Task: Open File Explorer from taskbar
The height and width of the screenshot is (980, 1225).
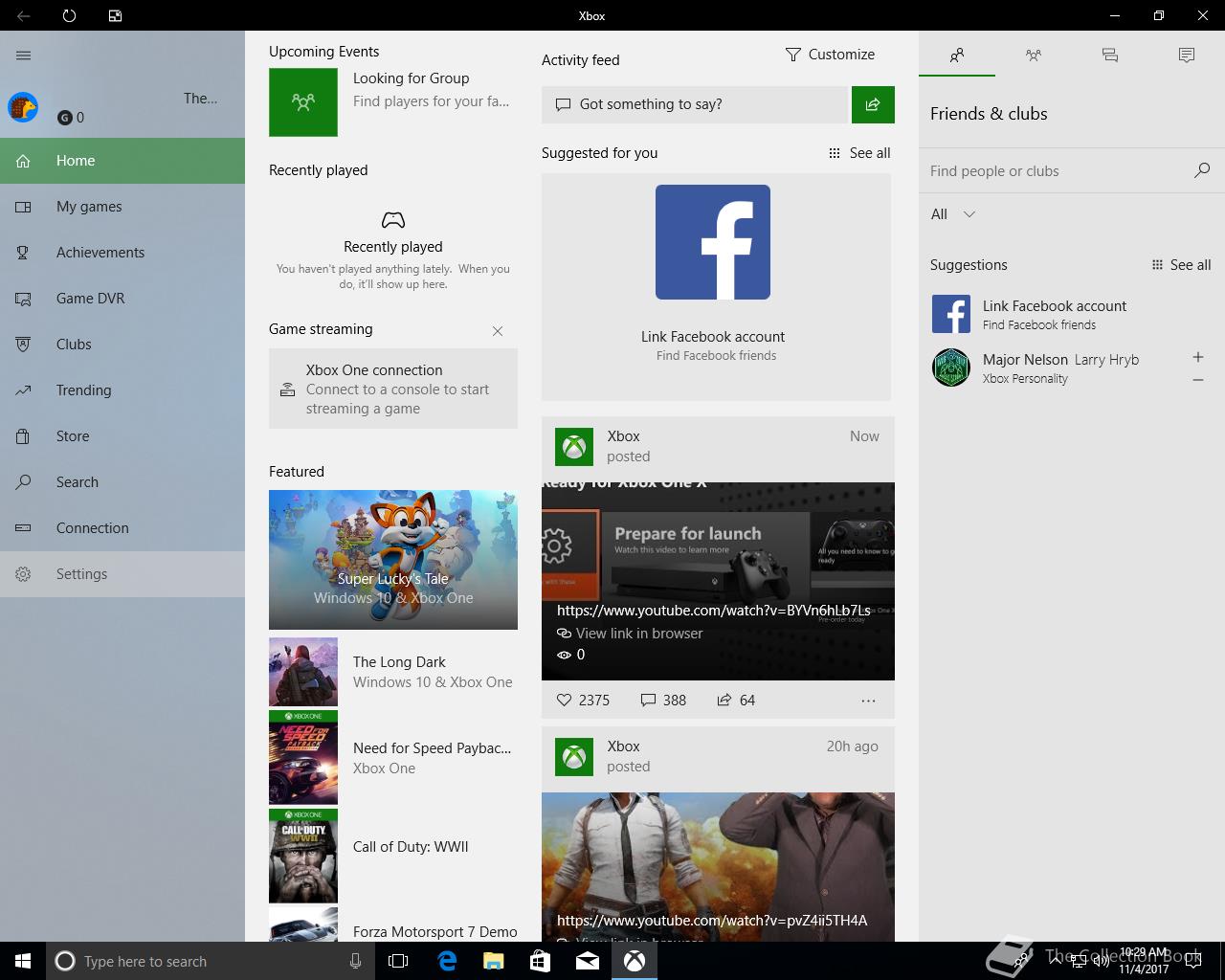Action: click(x=493, y=961)
